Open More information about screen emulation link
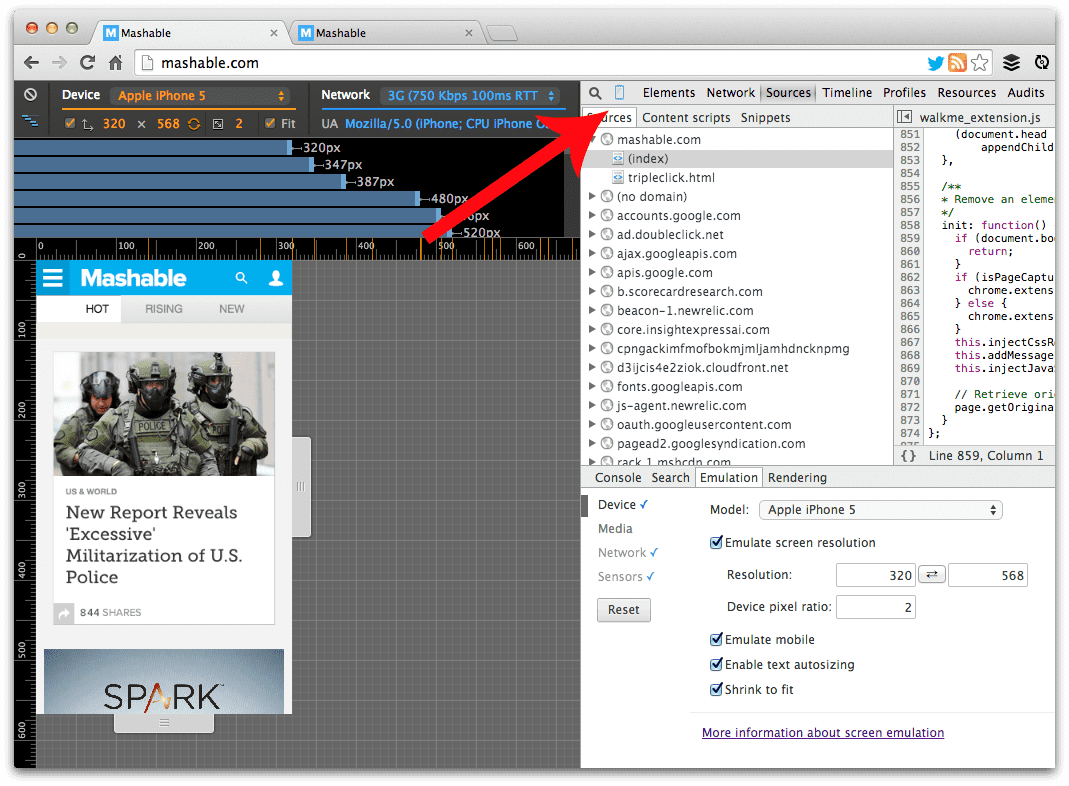The height and width of the screenshot is (786, 1069). pos(823,733)
